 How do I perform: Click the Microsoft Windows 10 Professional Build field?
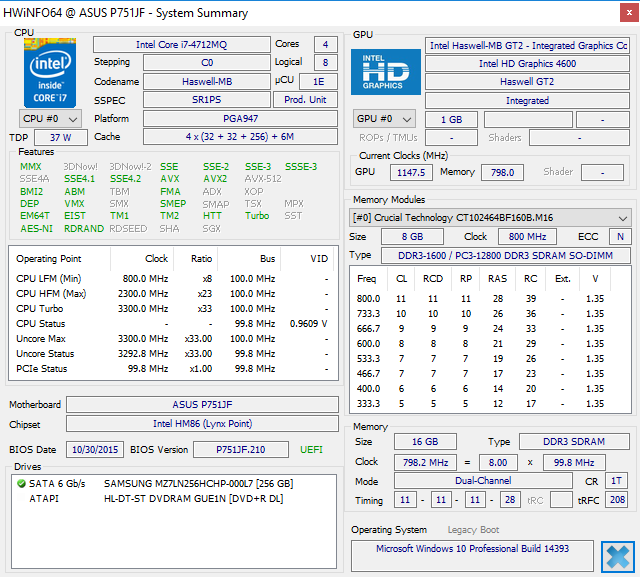point(472,556)
